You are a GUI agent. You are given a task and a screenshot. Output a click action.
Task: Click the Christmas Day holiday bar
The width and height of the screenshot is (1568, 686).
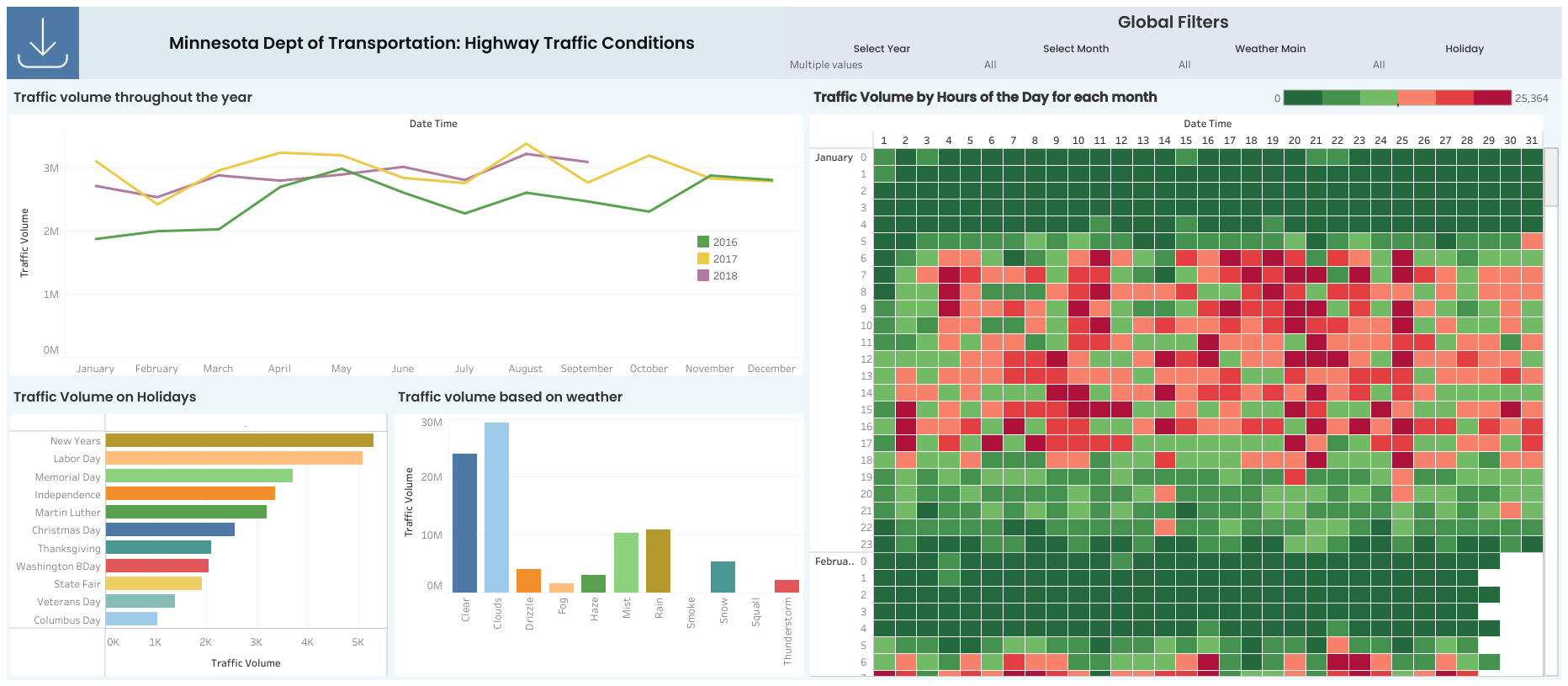(x=170, y=529)
